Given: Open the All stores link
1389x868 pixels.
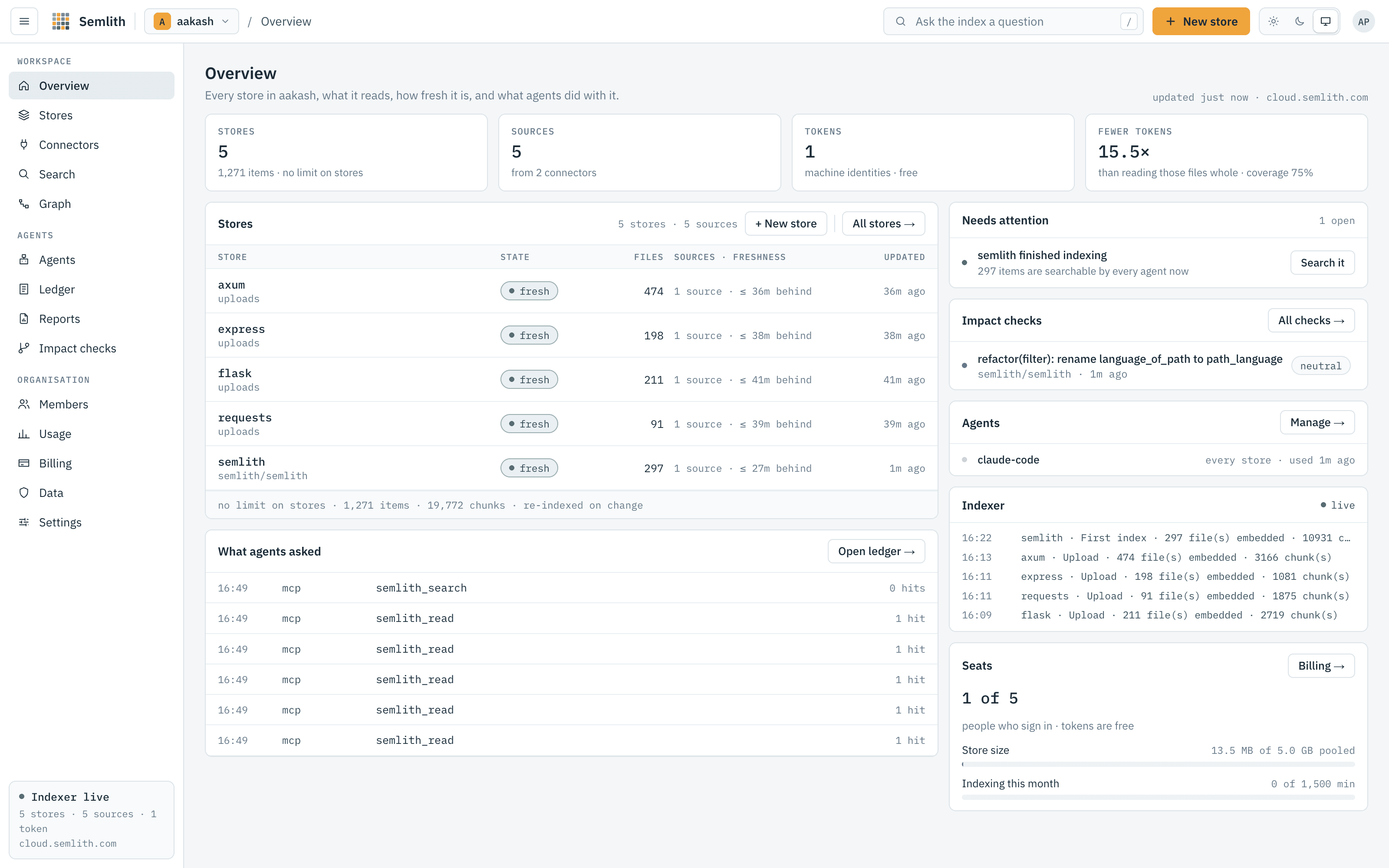Looking at the screenshot, I should click(883, 224).
